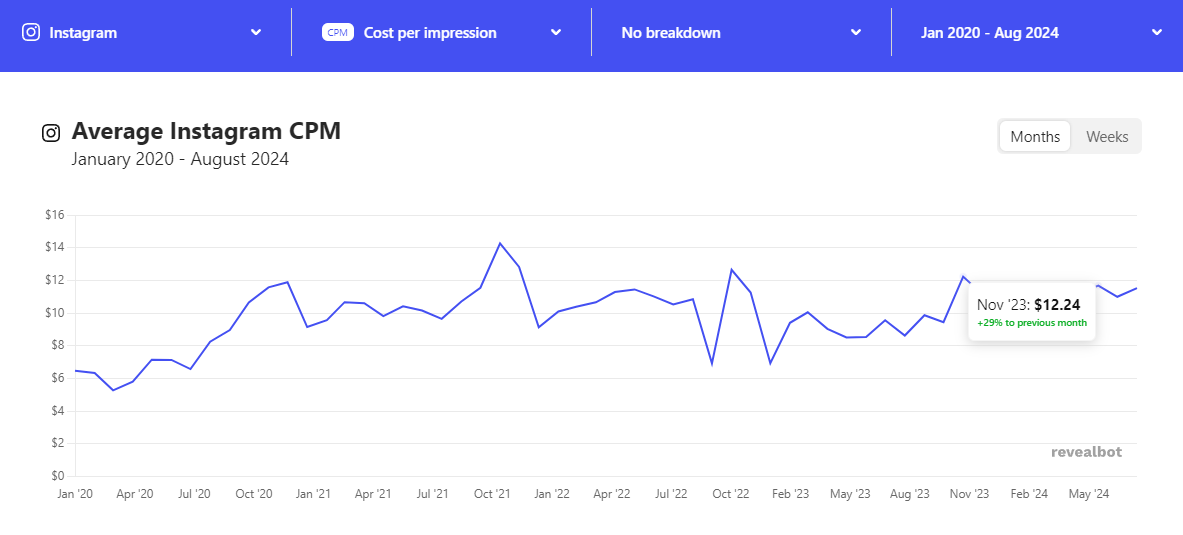This screenshot has height=535, width=1183.
Task: Expand the No breakdown dropdown chevron
Action: coord(856,32)
